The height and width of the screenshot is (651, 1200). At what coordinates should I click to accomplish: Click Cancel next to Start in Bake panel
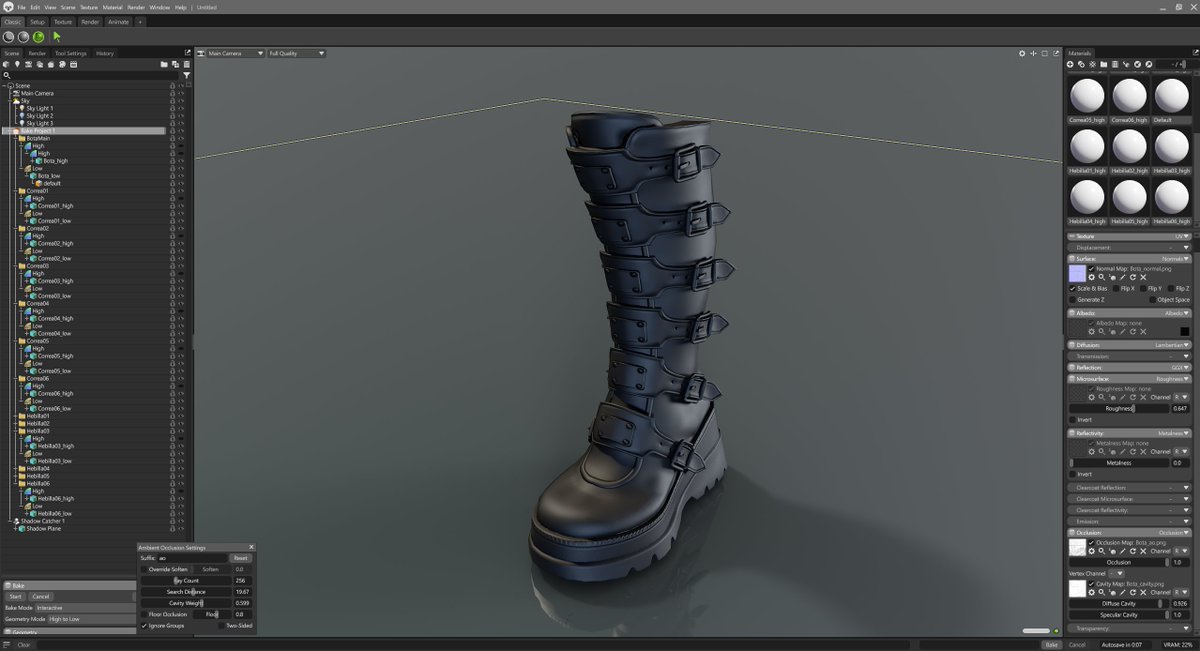(x=41, y=596)
